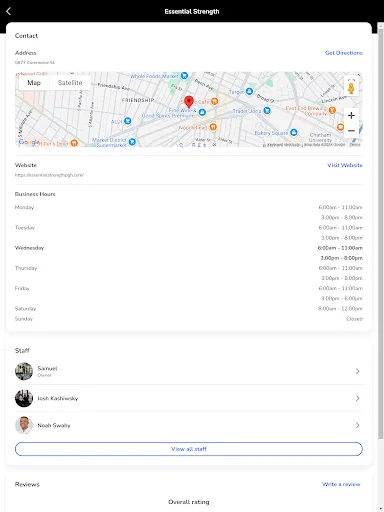The image size is (384, 512).
Task: Click the Monday business hours label
Action: pyautogui.click(x=24, y=207)
